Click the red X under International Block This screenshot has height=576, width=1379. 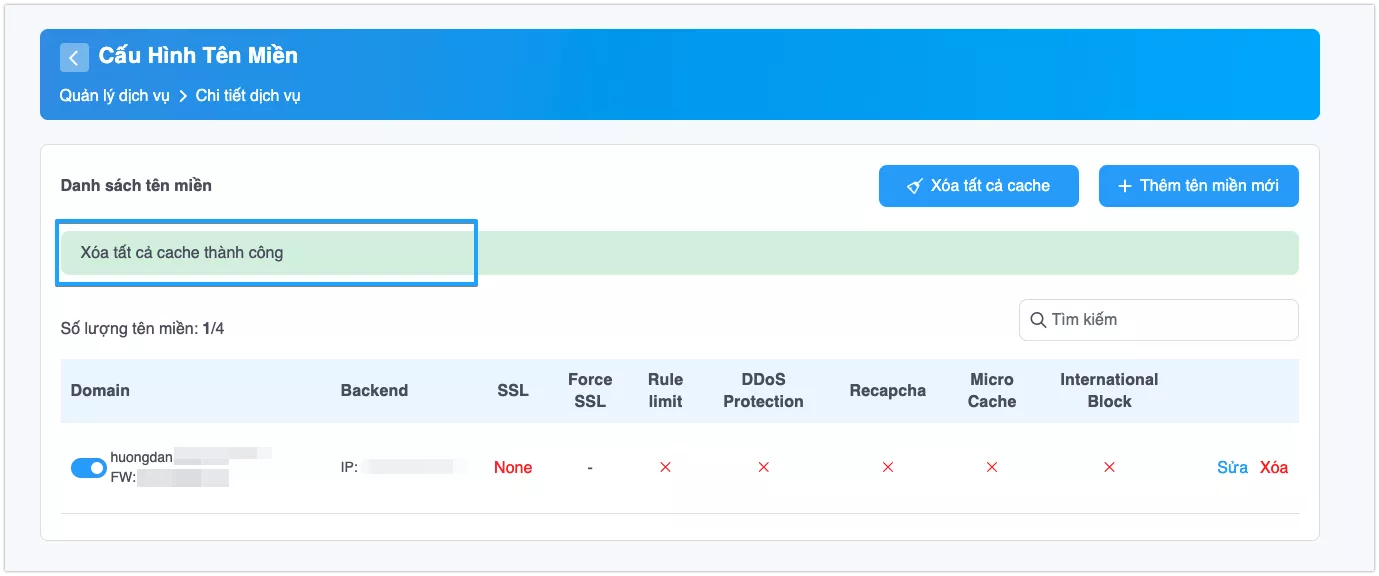pyautogui.click(x=1109, y=467)
